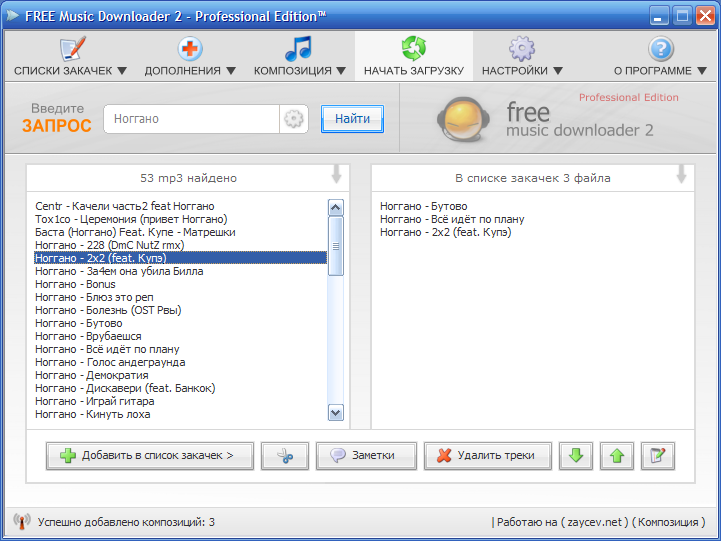Screen dimensions: 721x541
Task: Open the СПИСКИ ЗАКАЧЕК menu label
Action: pyautogui.click(x=63, y=71)
